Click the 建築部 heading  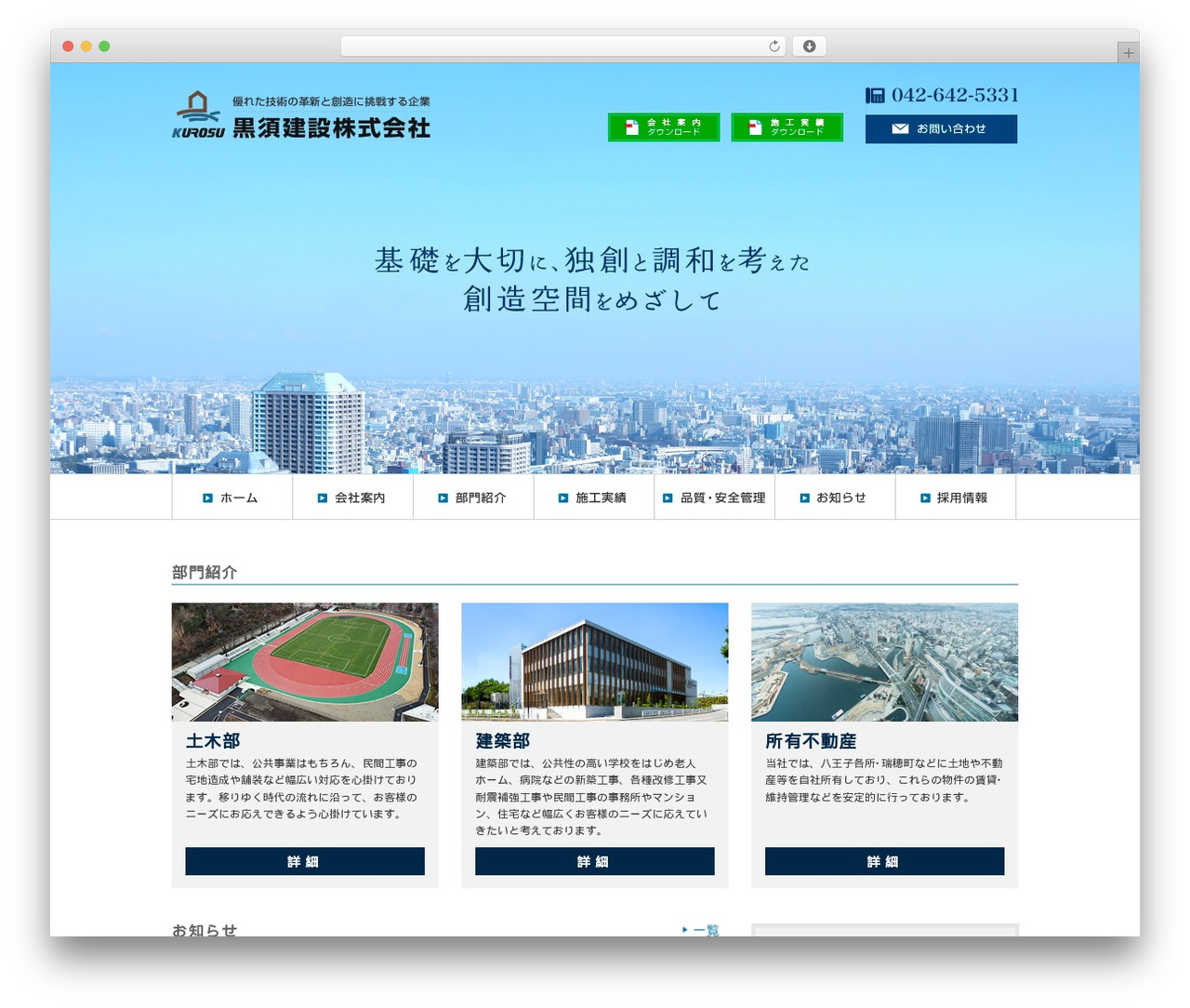pos(503,741)
